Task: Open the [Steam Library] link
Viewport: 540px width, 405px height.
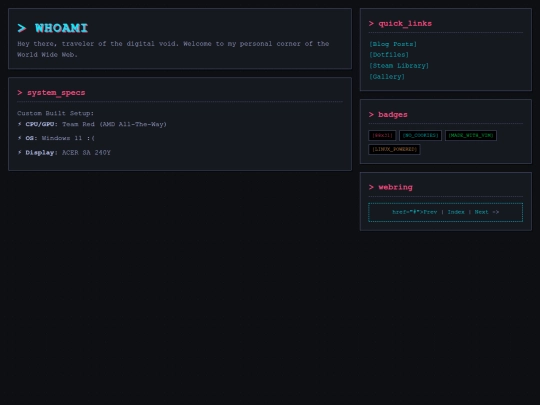Action: (399, 65)
